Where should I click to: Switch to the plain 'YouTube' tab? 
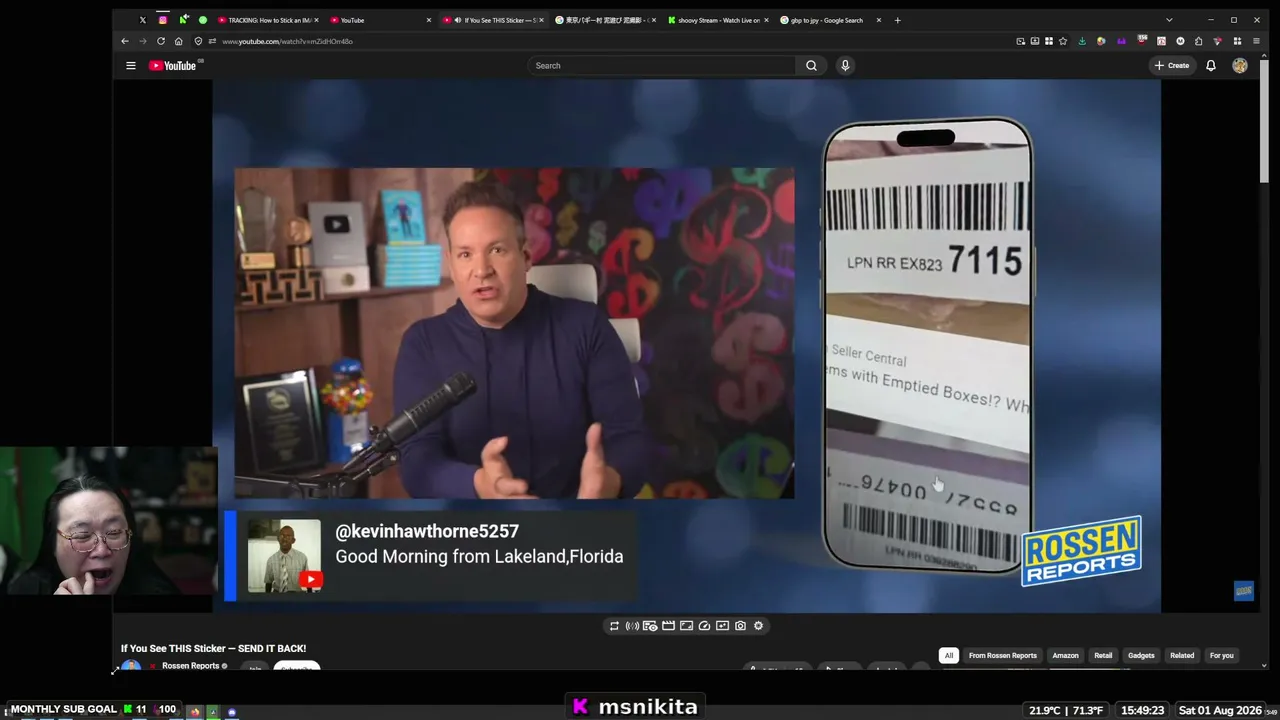tap(380, 20)
